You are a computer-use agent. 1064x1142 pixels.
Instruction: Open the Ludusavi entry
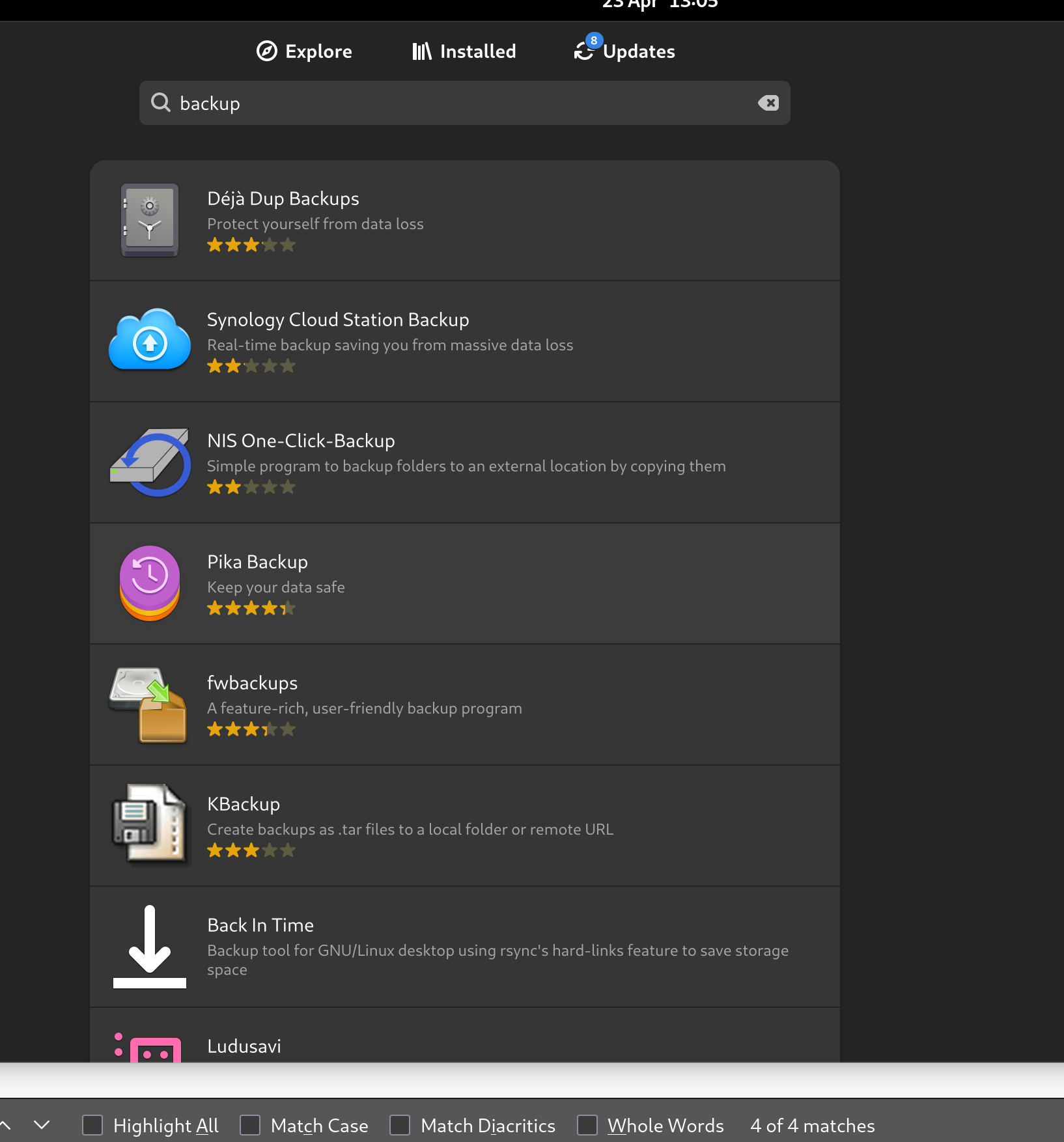(465, 1035)
